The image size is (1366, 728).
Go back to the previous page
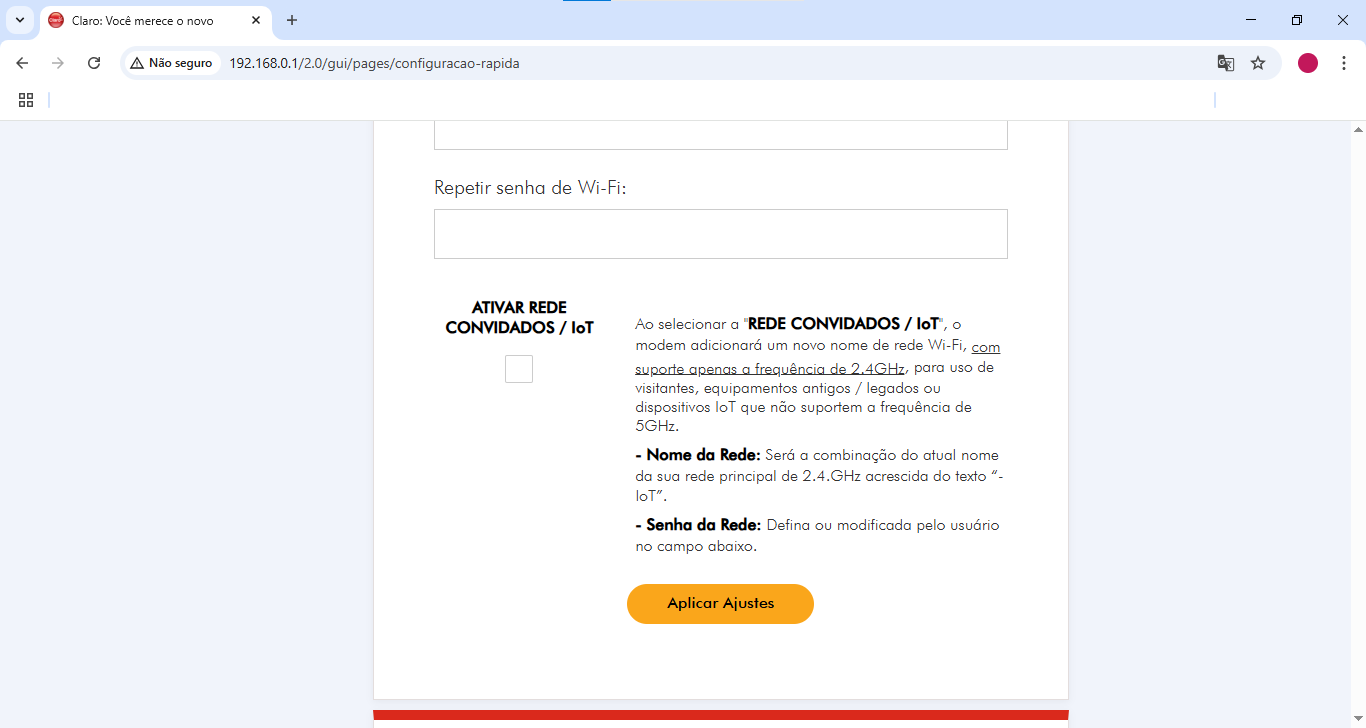click(22, 63)
